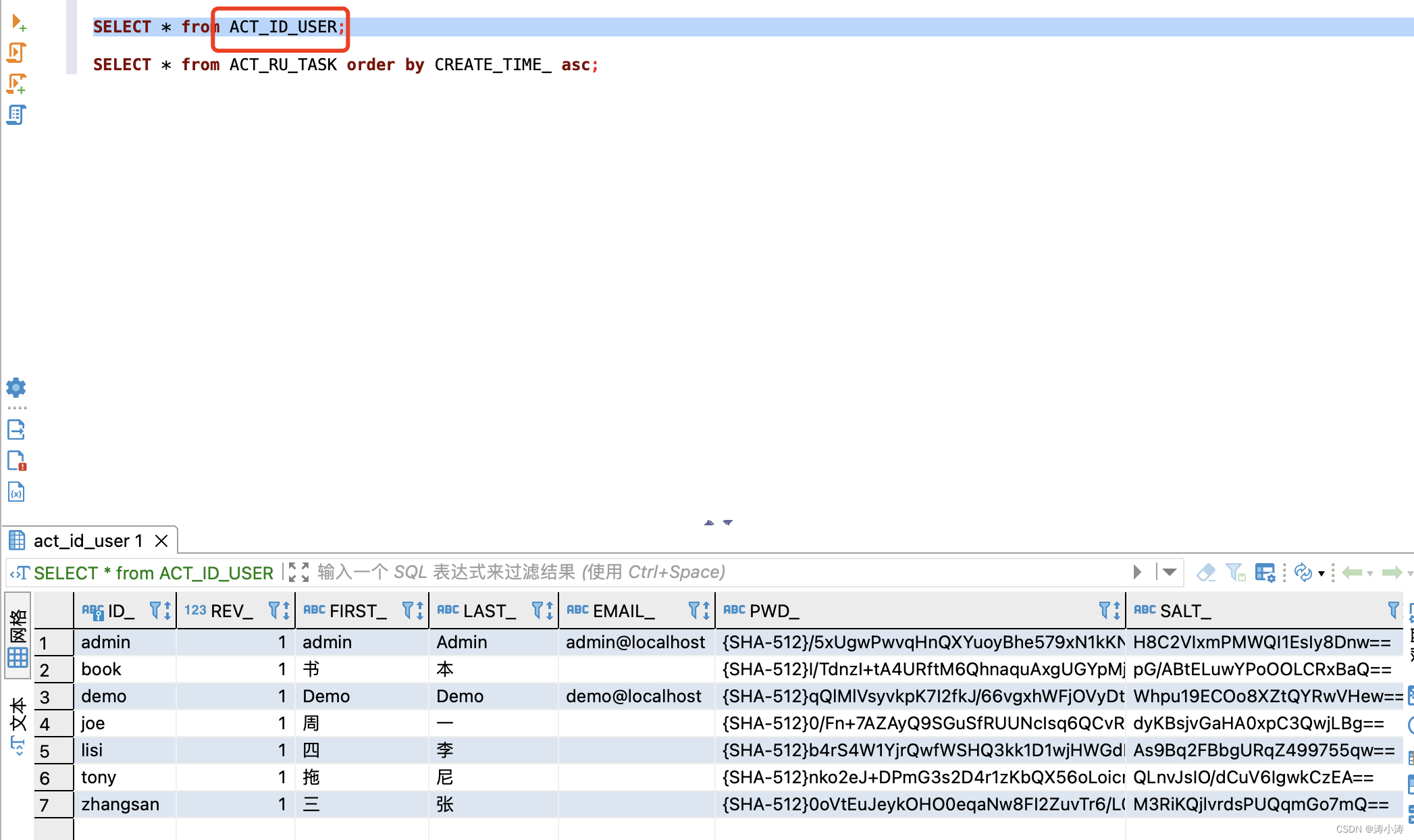The height and width of the screenshot is (840, 1414).
Task: Click the 'tony' ID cell
Action: (x=125, y=777)
